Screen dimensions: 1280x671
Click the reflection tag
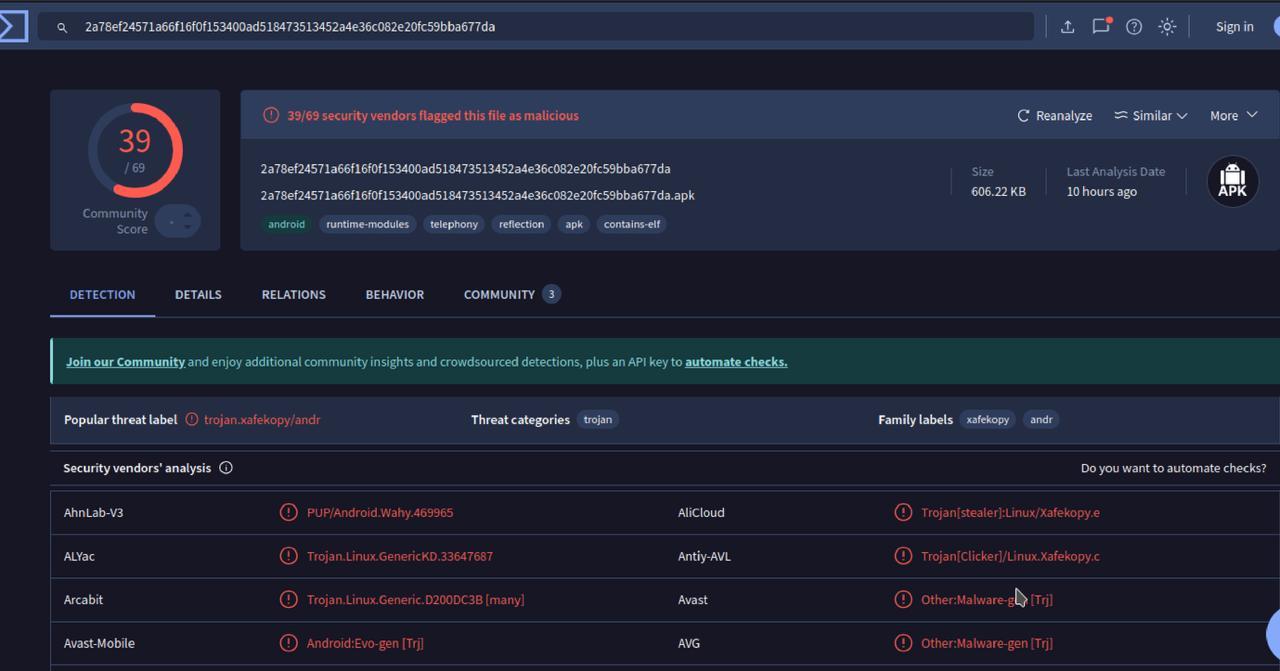[521, 224]
